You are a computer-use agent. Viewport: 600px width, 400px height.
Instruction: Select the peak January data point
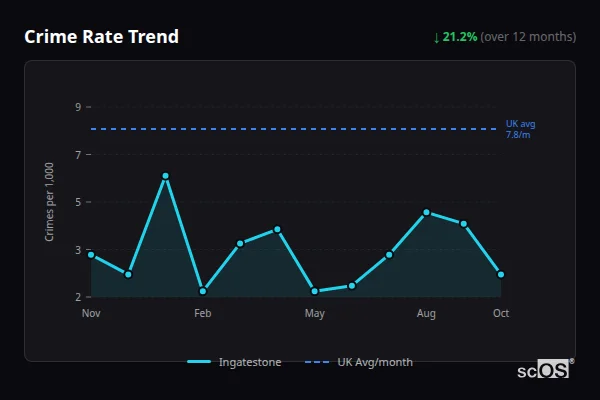tap(165, 176)
